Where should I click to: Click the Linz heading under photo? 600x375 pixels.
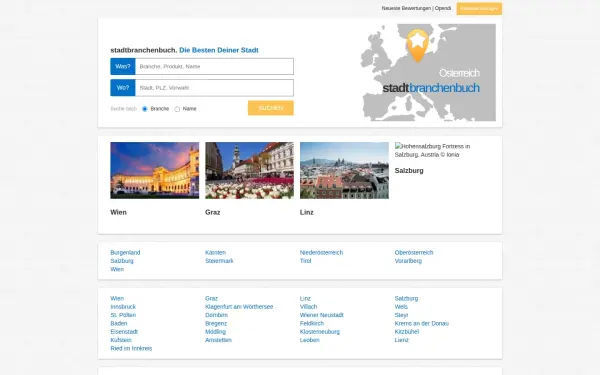[307, 212]
